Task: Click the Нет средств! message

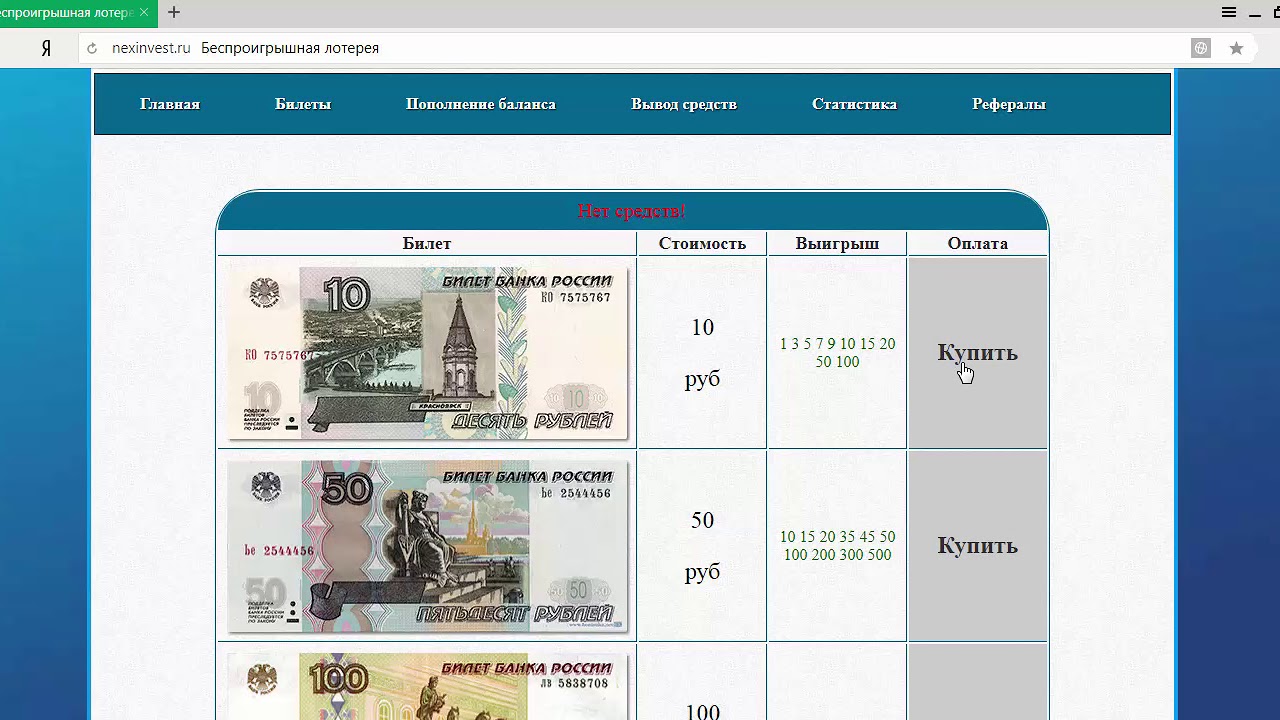Action: pyautogui.click(x=632, y=211)
